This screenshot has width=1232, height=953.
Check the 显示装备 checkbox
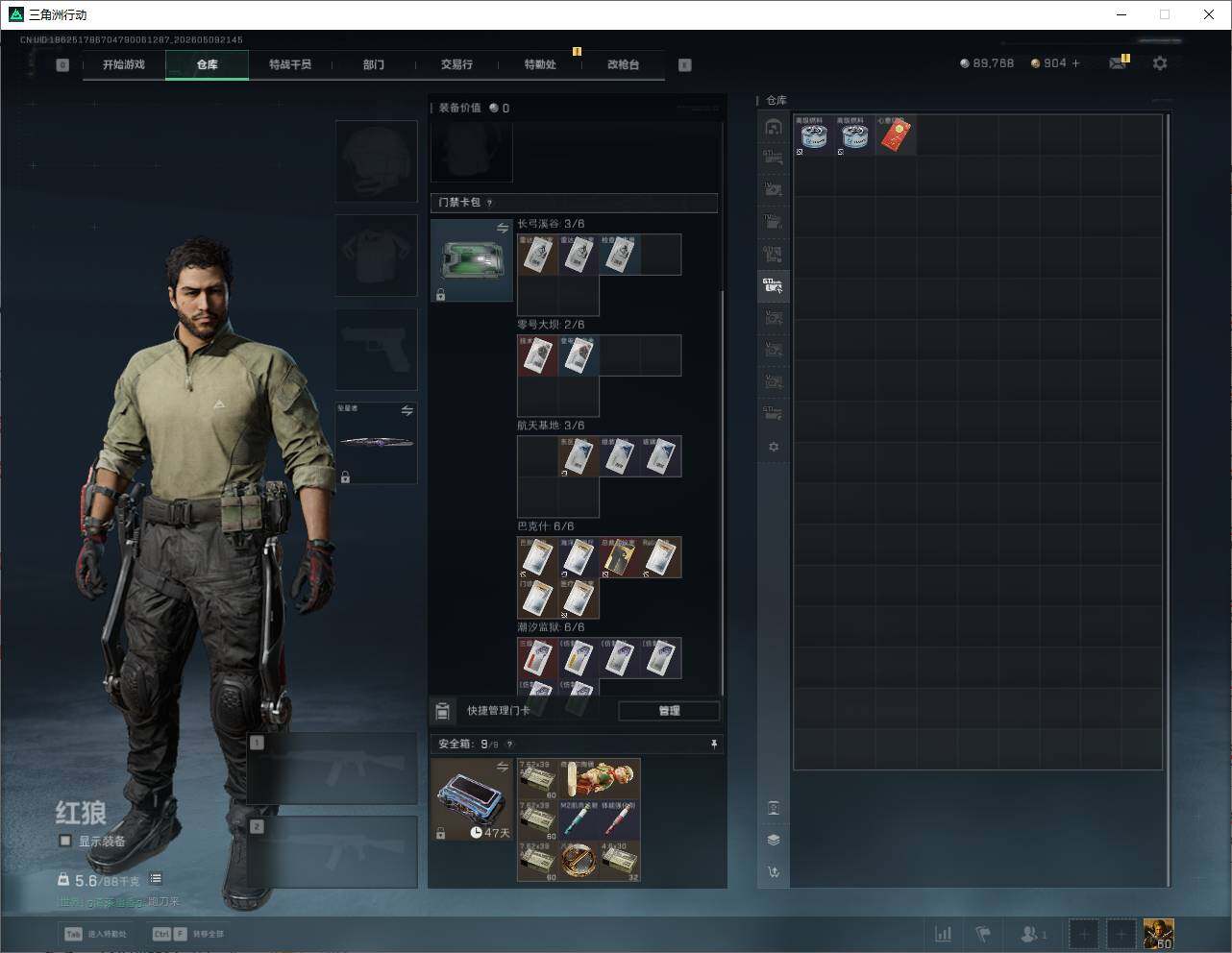[65, 841]
